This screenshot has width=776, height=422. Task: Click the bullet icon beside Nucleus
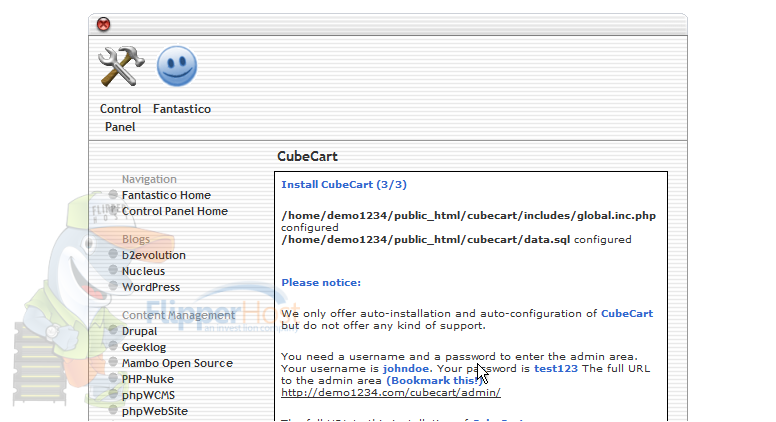pyautogui.click(x=113, y=270)
